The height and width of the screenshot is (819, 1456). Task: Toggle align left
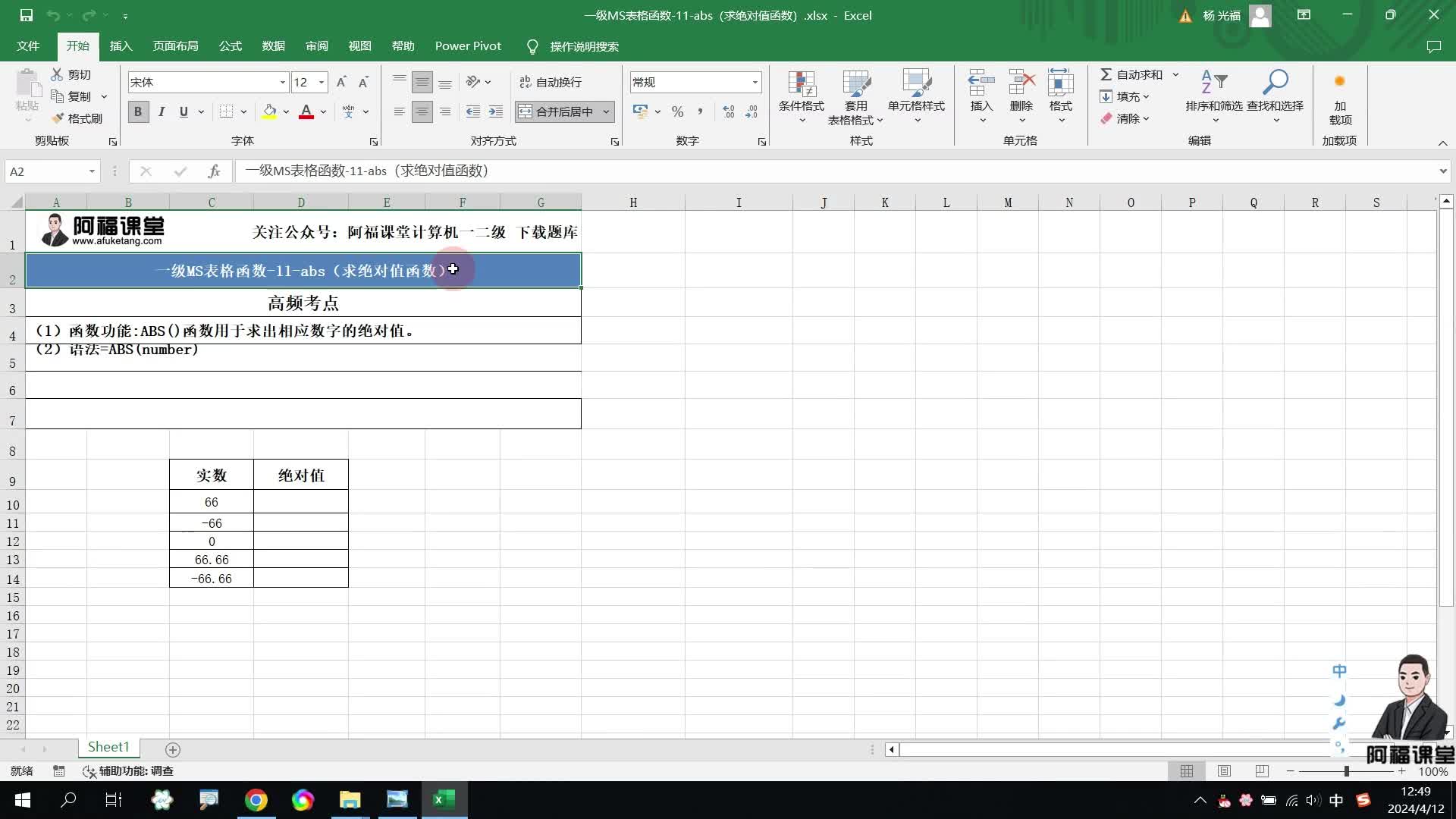pyautogui.click(x=400, y=111)
